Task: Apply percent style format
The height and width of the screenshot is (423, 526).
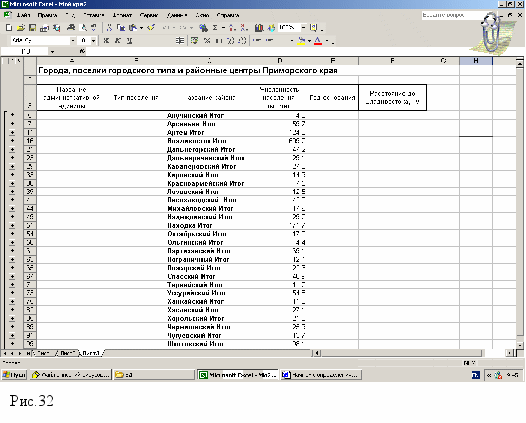Action: (x=207, y=41)
